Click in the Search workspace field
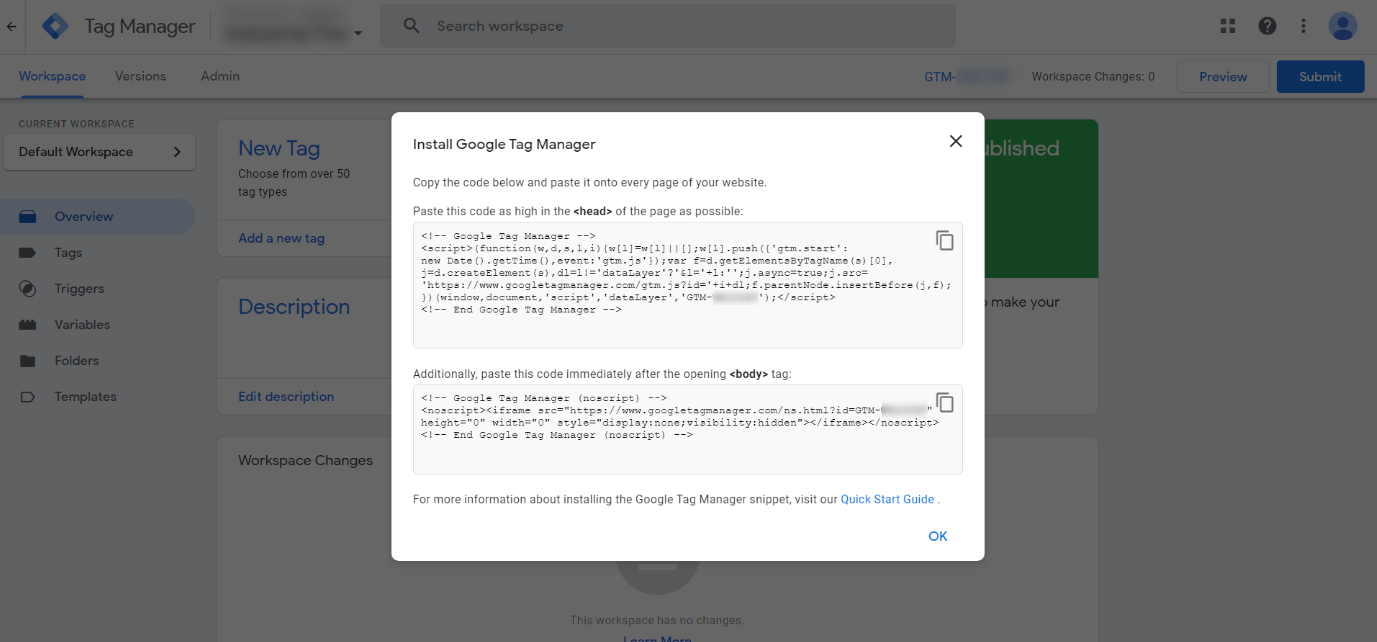 pos(667,26)
